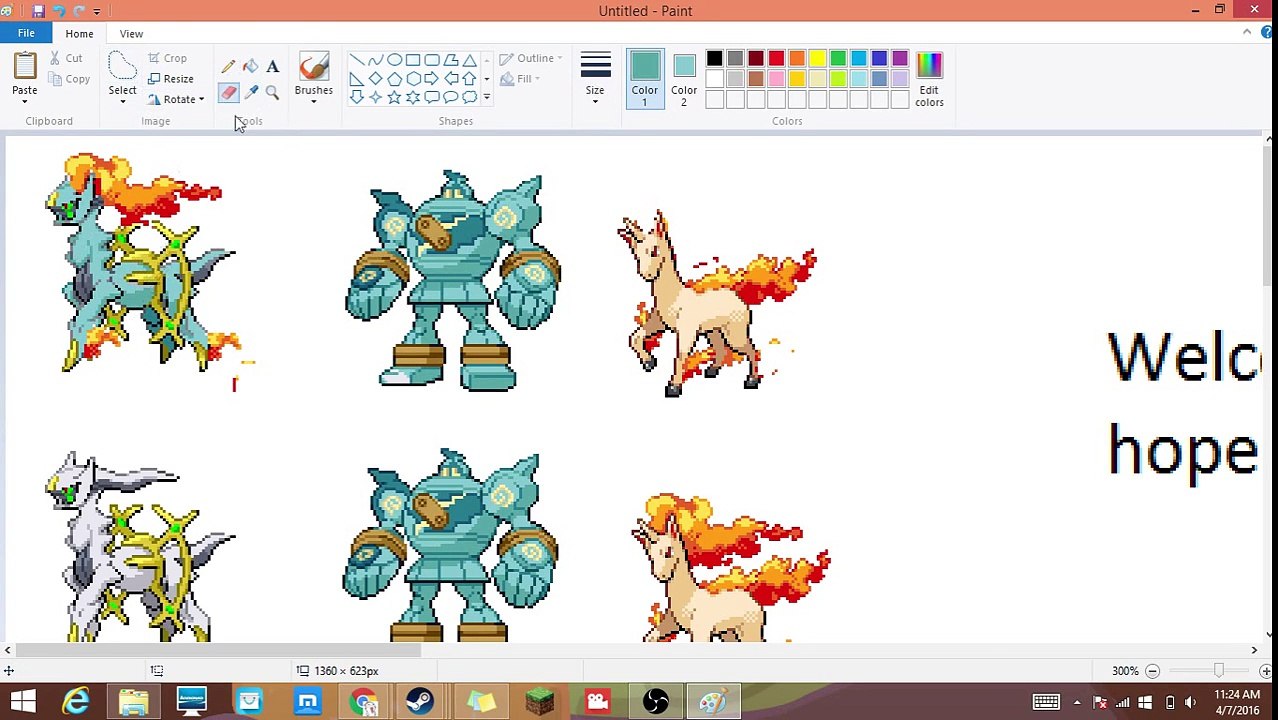Expand the Rotate dropdown

[x=201, y=100]
